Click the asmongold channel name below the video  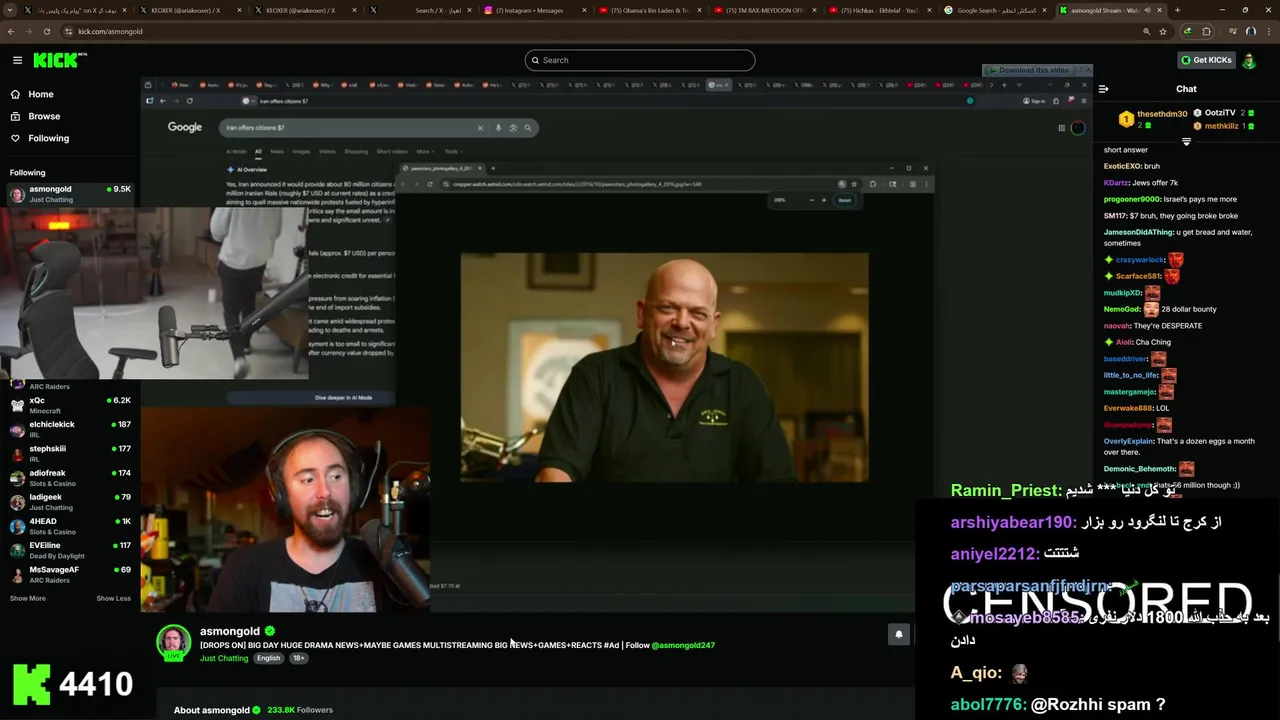pos(230,631)
